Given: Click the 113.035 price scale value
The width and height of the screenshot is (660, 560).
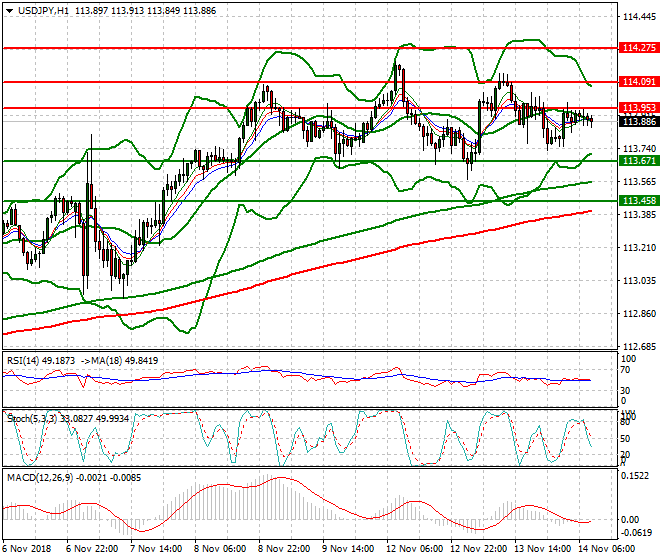Looking at the screenshot, I should [x=639, y=280].
